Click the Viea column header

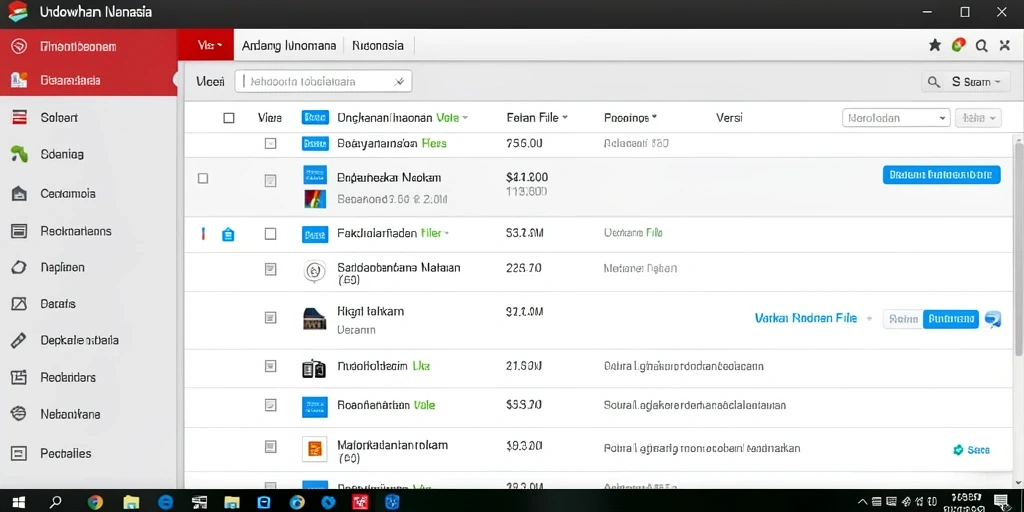(270, 118)
